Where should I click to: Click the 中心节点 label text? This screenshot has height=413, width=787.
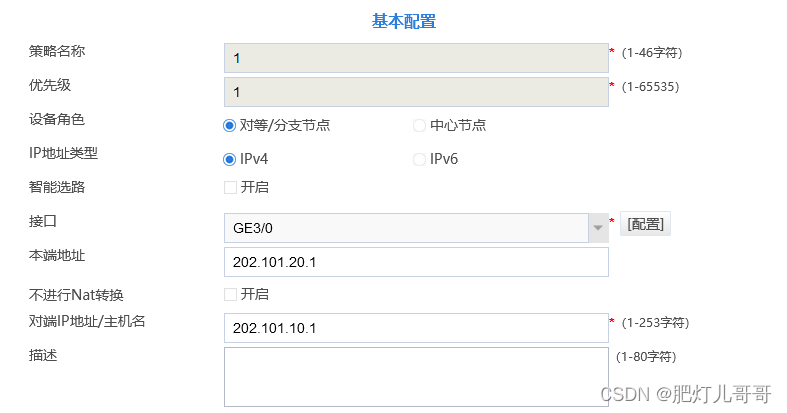[x=458, y=125]
